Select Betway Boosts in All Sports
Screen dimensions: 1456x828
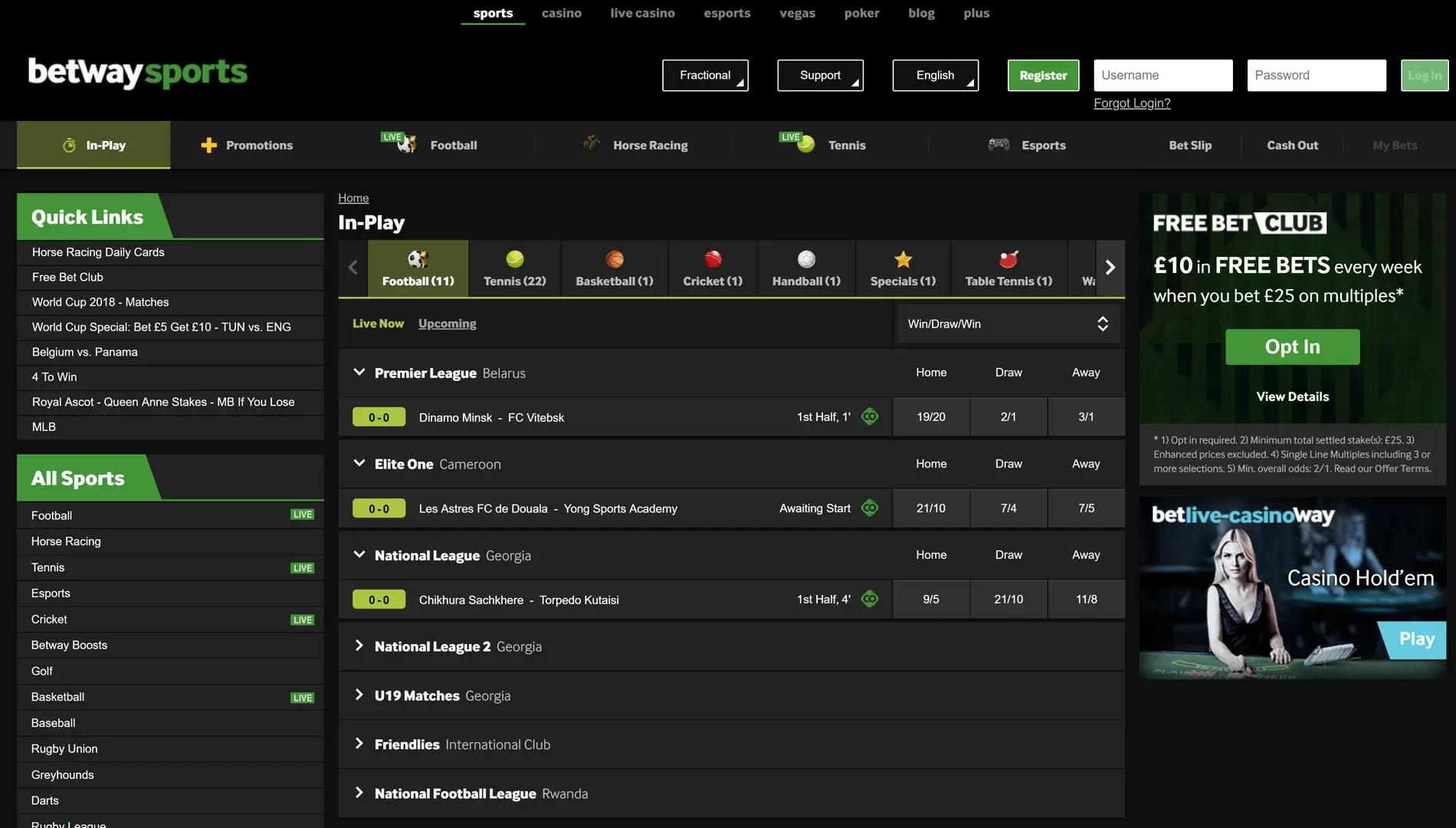pos(170,645)
